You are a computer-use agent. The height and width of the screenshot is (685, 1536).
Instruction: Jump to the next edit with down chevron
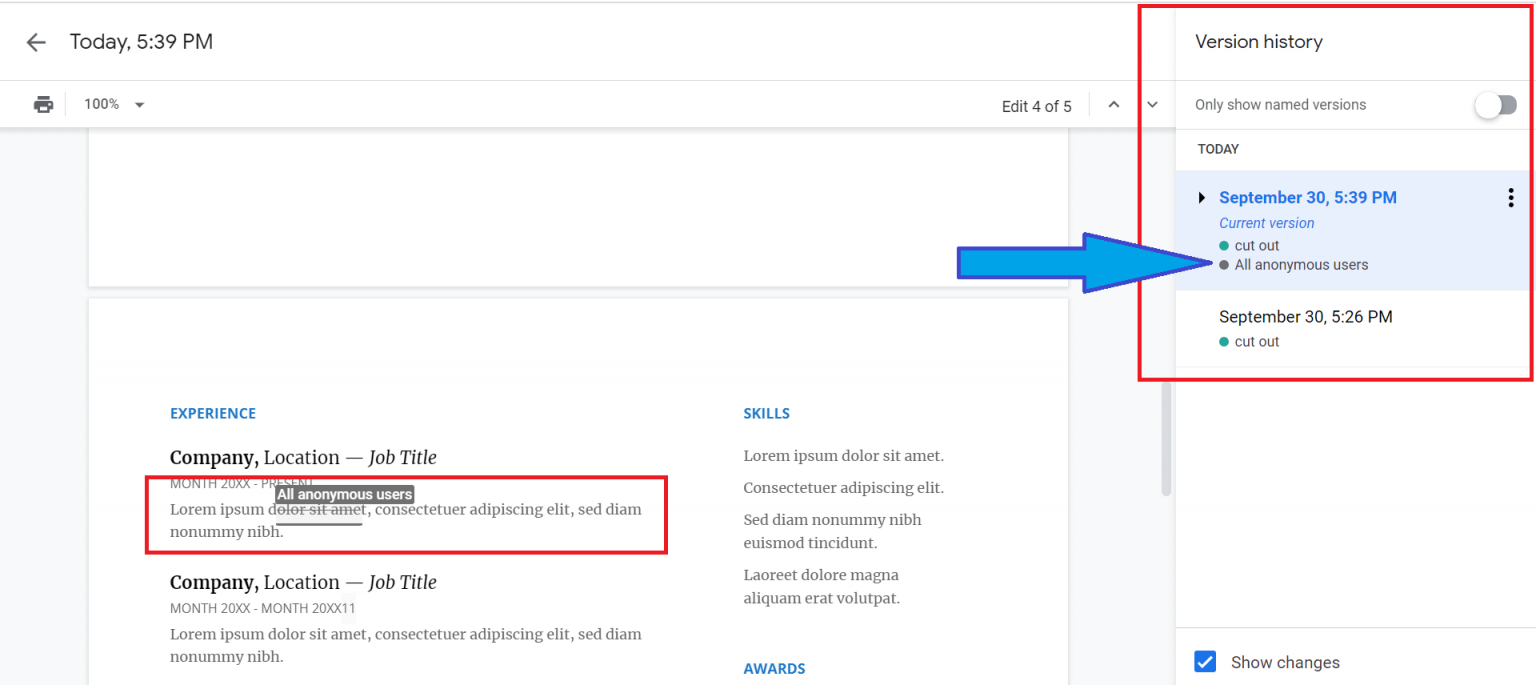pyautogui.click(x=1152, y=105)
